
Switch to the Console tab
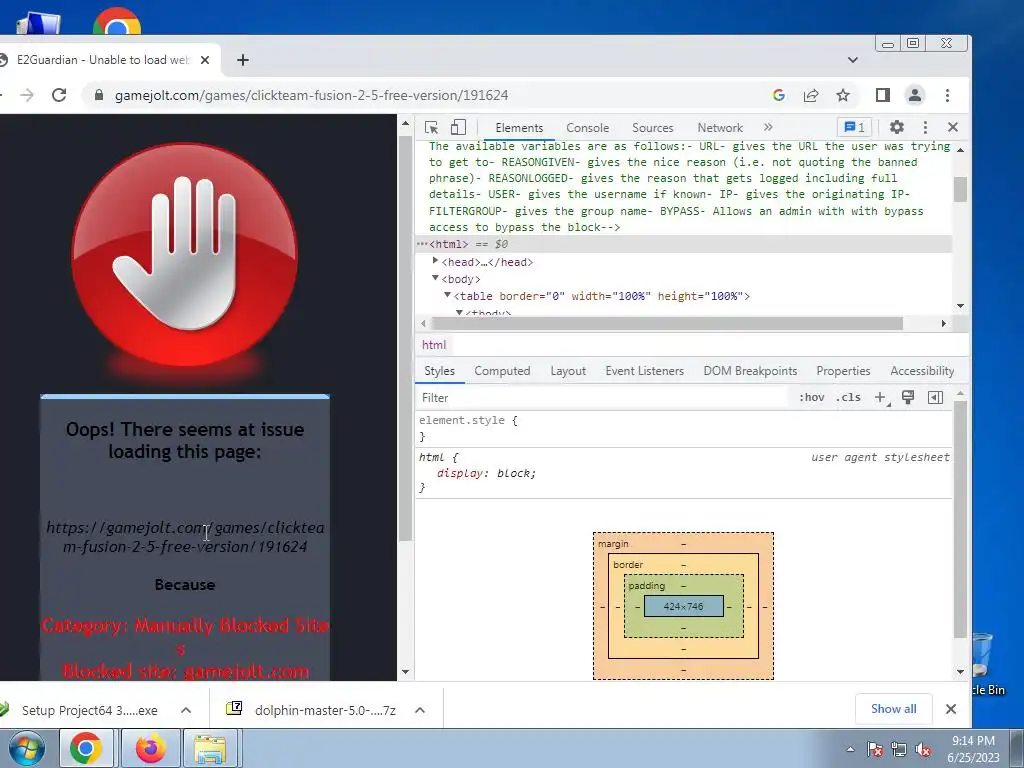point(588,128)
